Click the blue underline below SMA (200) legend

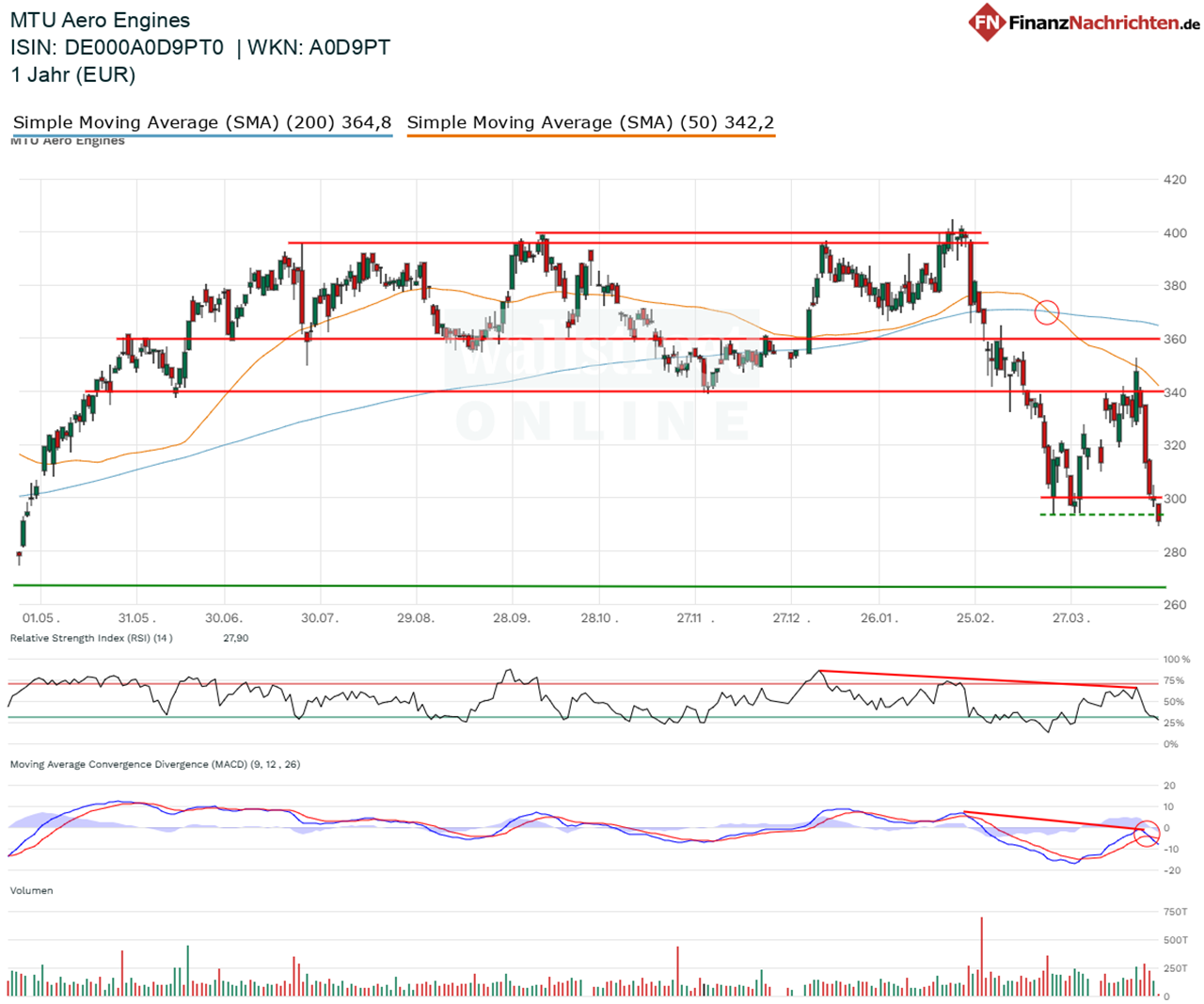(x=202, y=136)
